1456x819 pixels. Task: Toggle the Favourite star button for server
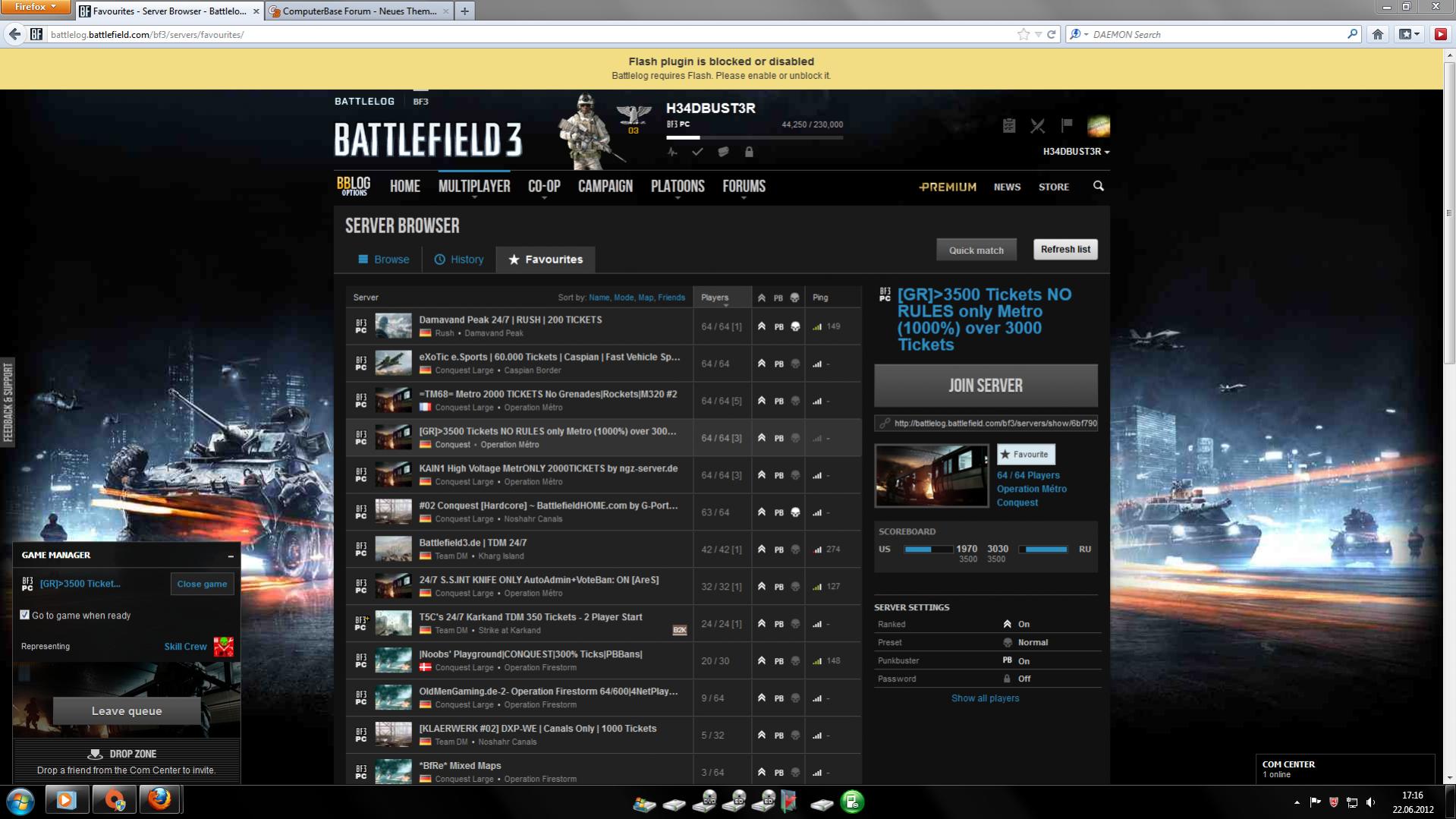pos(1026,454)
